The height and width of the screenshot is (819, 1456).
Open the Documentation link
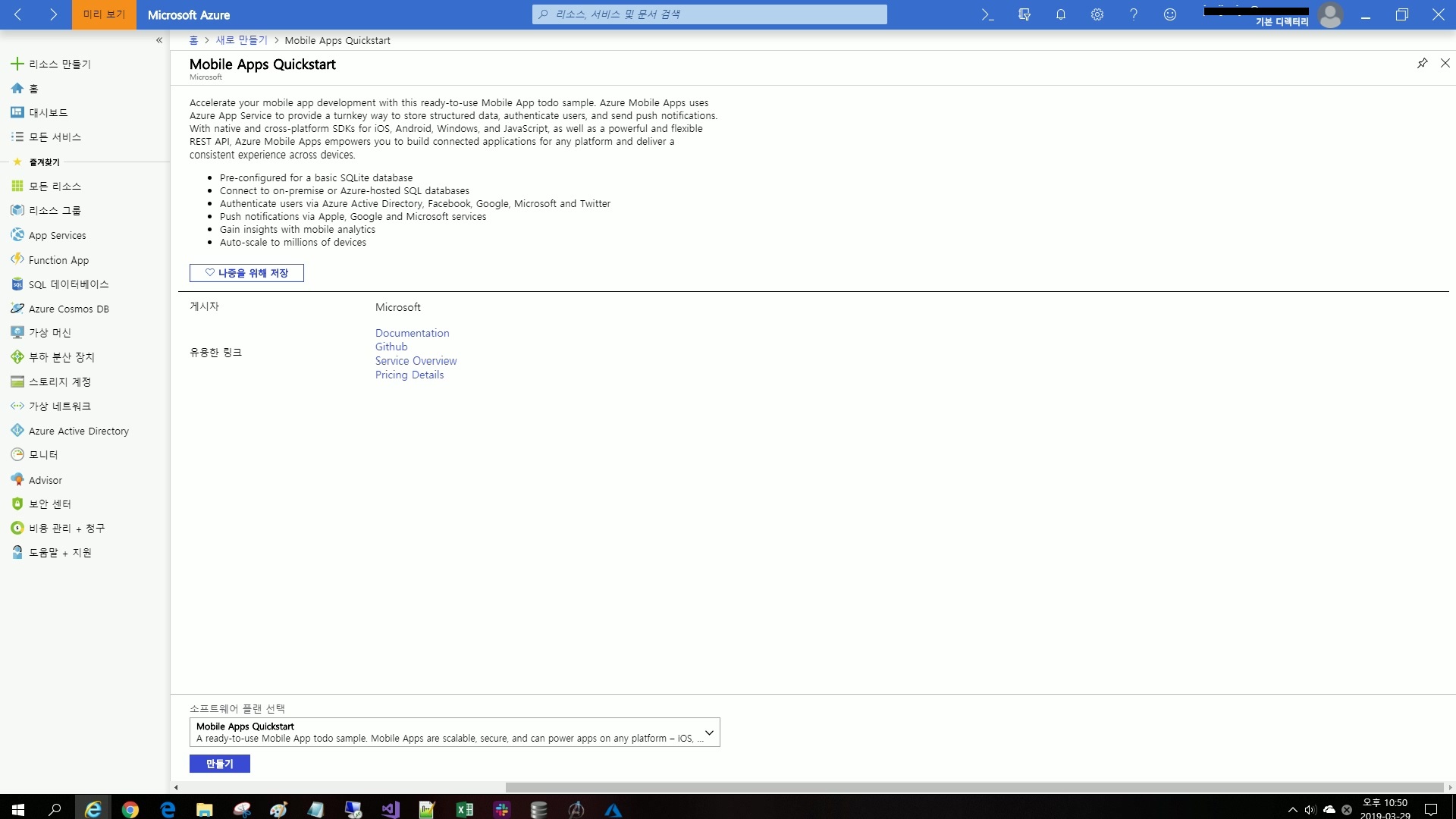point(412,333)
